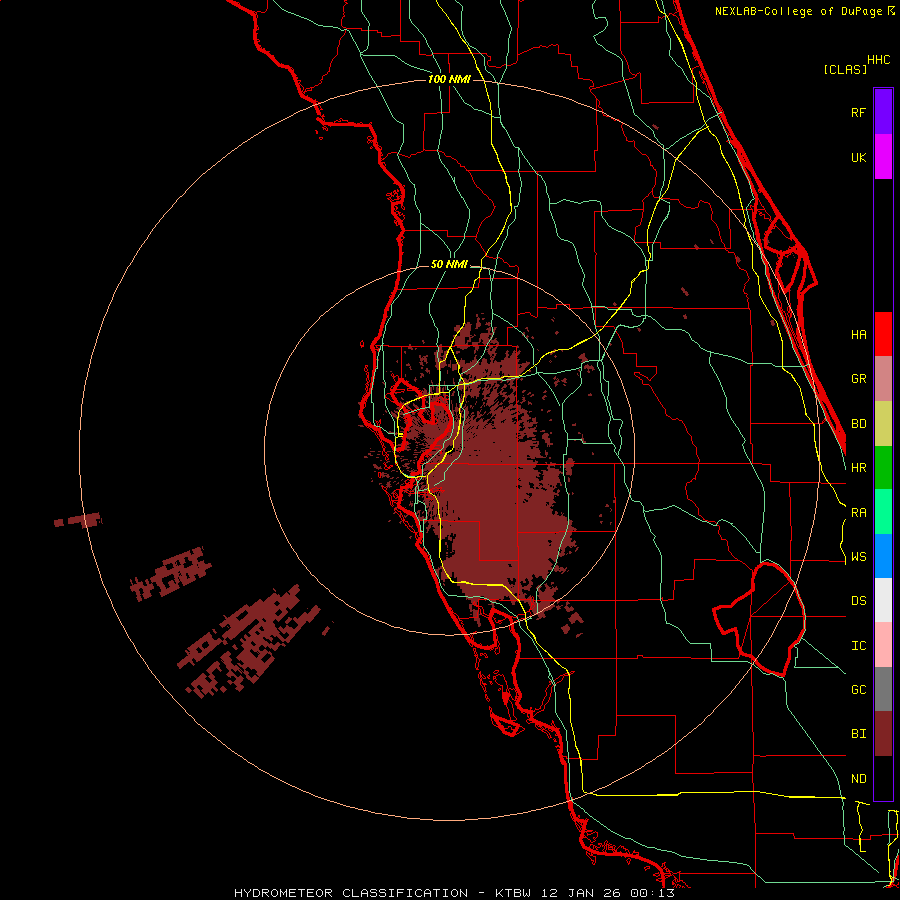Click the BD legend label
This screenshot has height=900, width=900.
tap(858, 424)
